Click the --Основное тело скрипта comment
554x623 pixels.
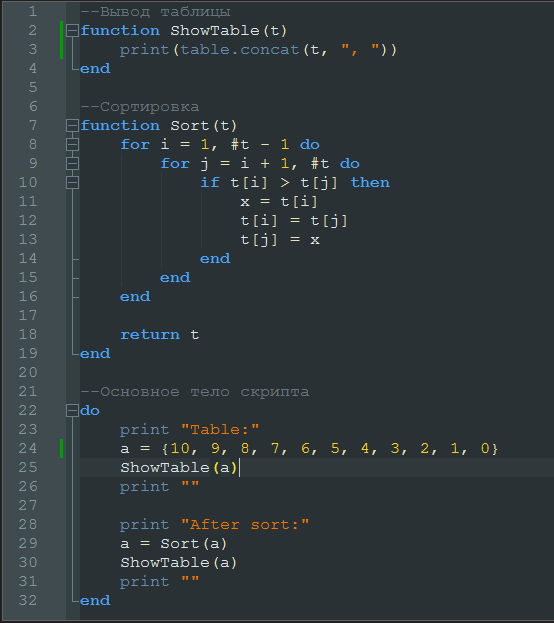coord(195,392)
